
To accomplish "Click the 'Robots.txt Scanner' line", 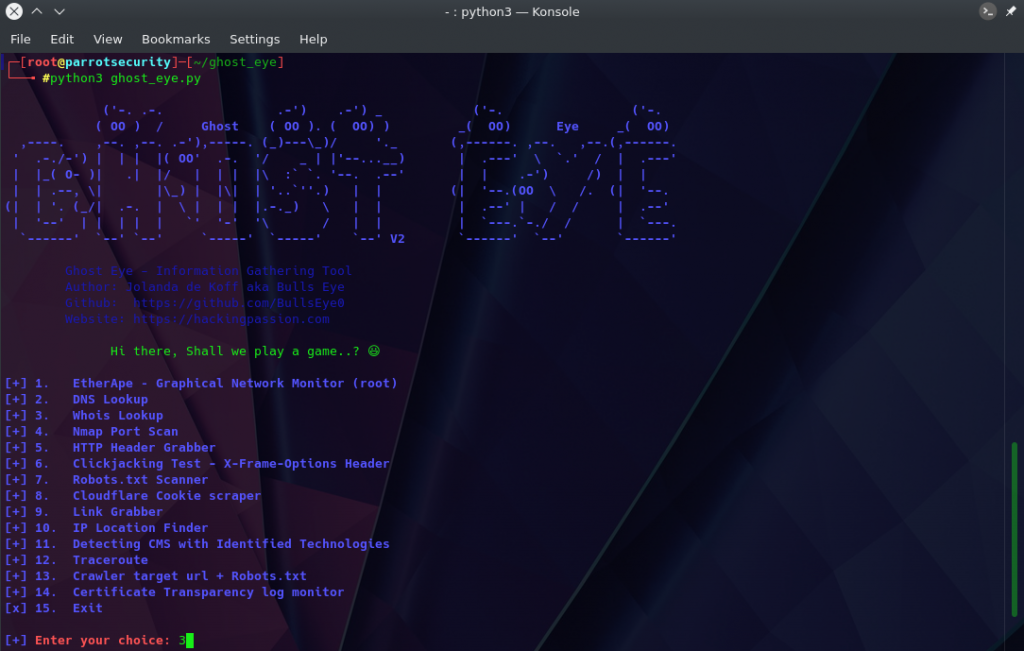I will coord(106,479).
